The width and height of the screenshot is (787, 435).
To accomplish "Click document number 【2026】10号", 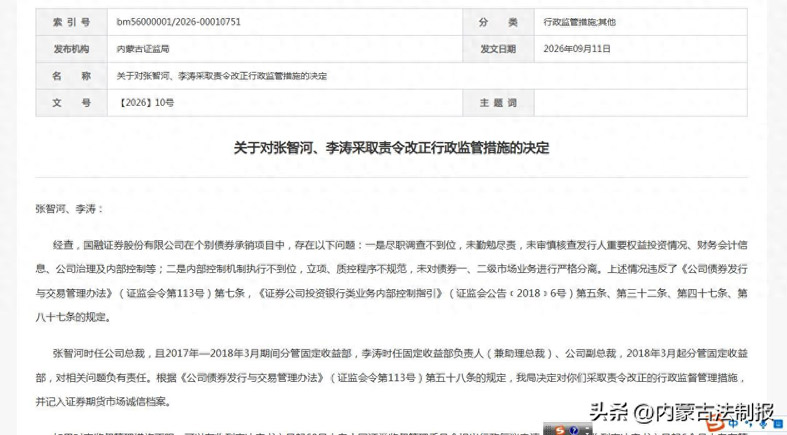I will 145,103.
